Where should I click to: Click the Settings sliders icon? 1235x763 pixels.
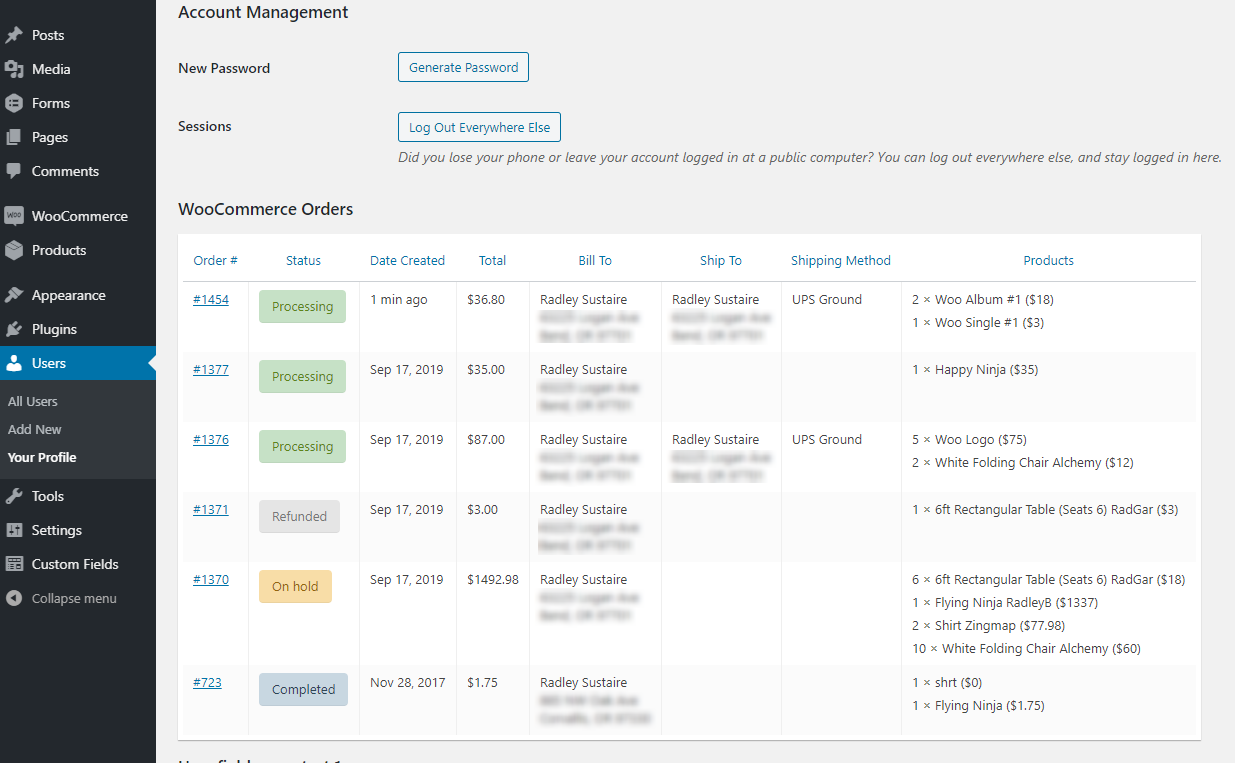click(14, 530)
